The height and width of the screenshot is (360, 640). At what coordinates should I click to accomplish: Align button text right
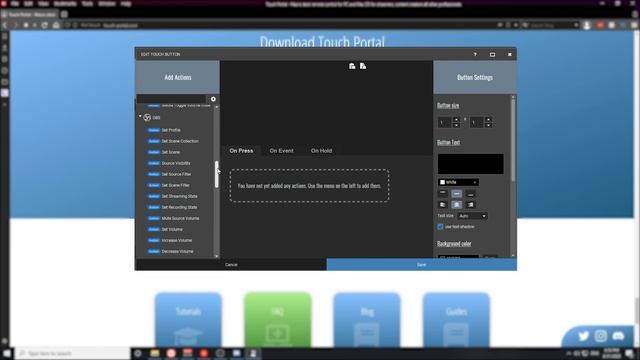471,204
